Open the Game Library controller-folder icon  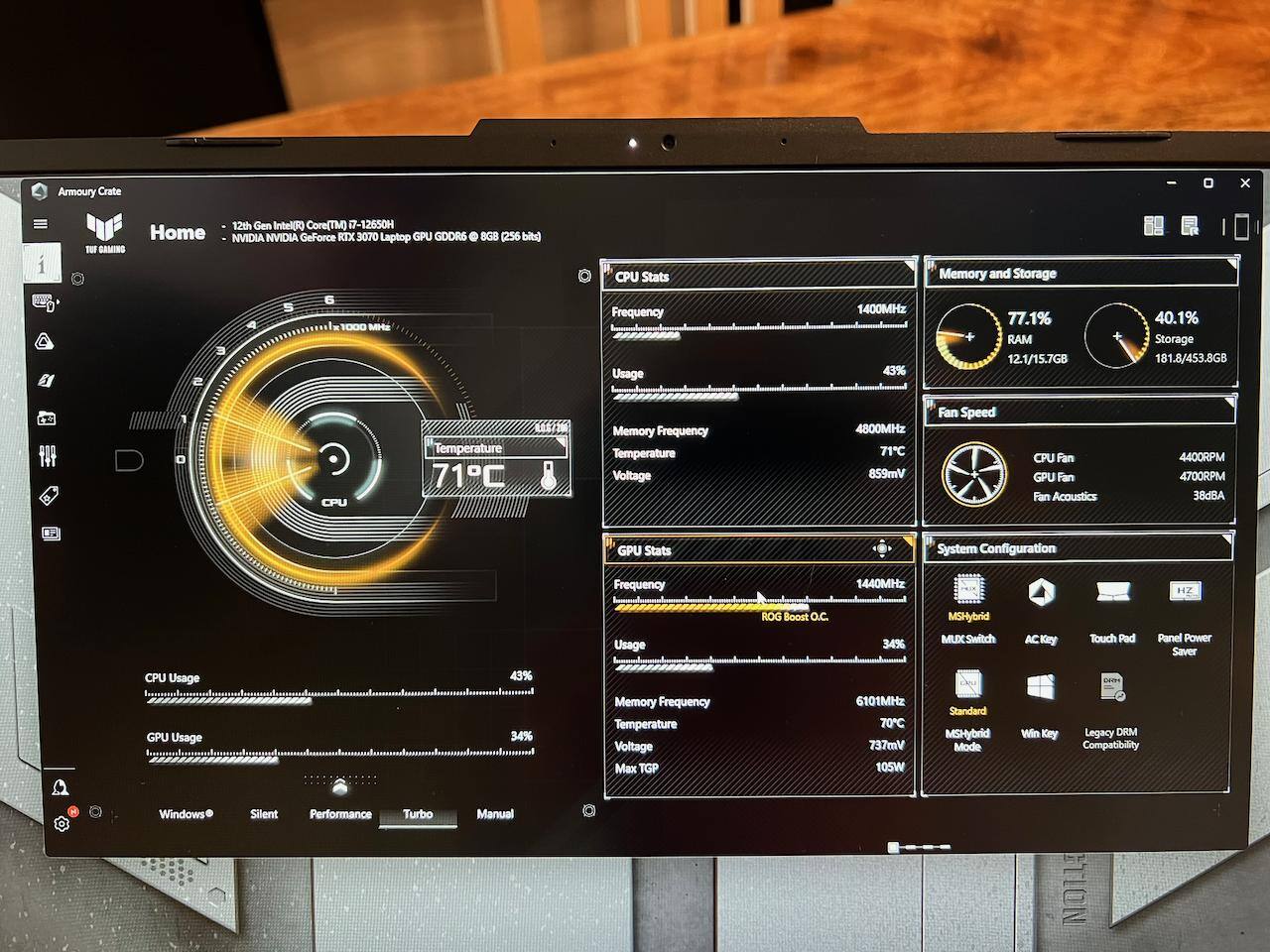(x=47, y=418)
